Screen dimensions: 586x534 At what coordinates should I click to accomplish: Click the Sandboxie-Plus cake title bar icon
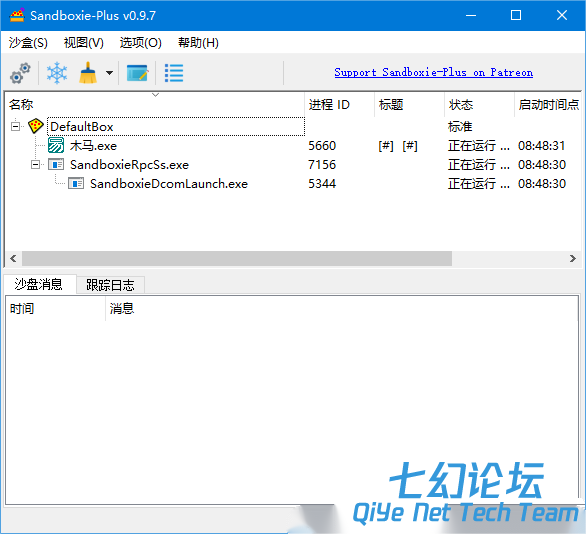point(17,15)
